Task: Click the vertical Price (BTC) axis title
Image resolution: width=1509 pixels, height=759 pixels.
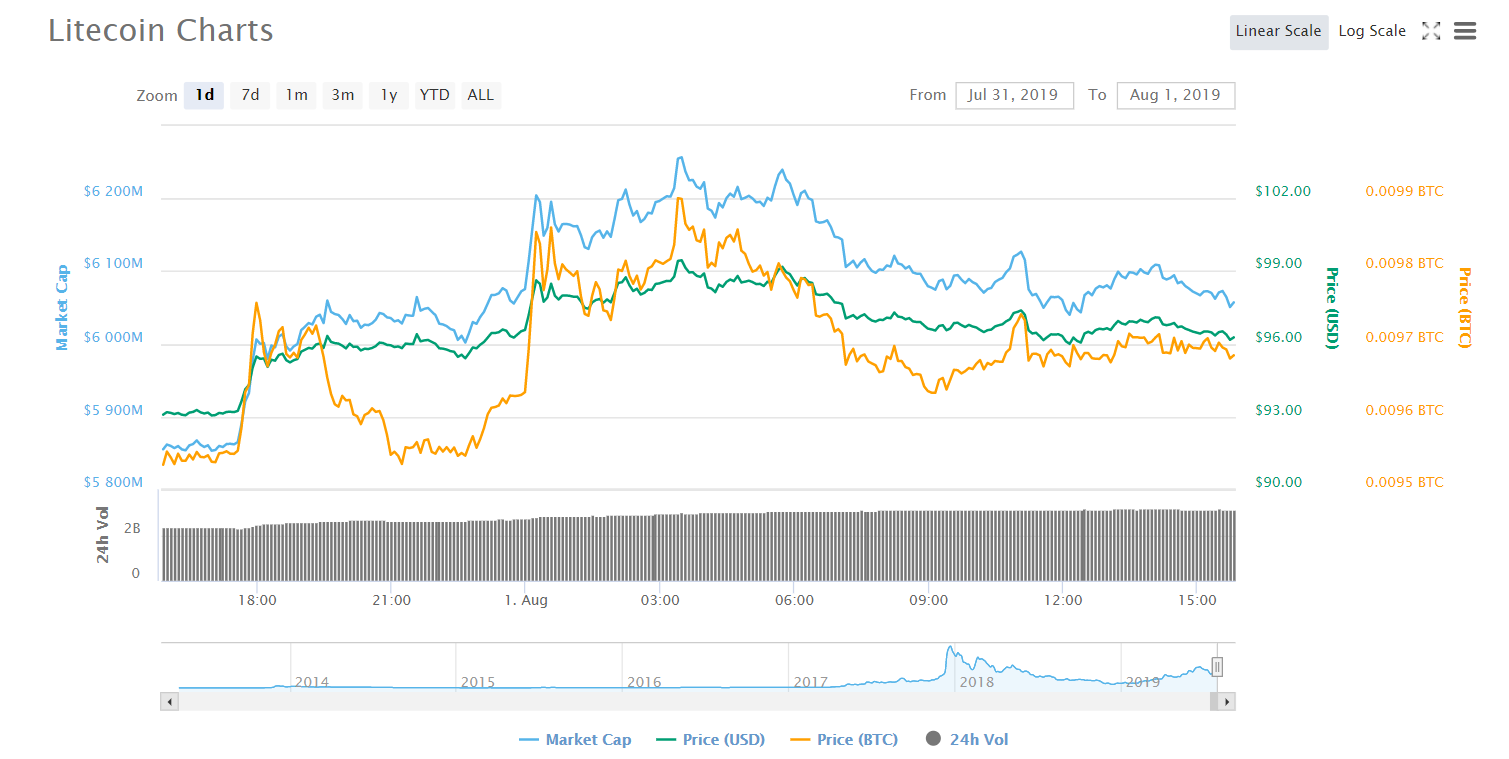Action: [1465, 308]
